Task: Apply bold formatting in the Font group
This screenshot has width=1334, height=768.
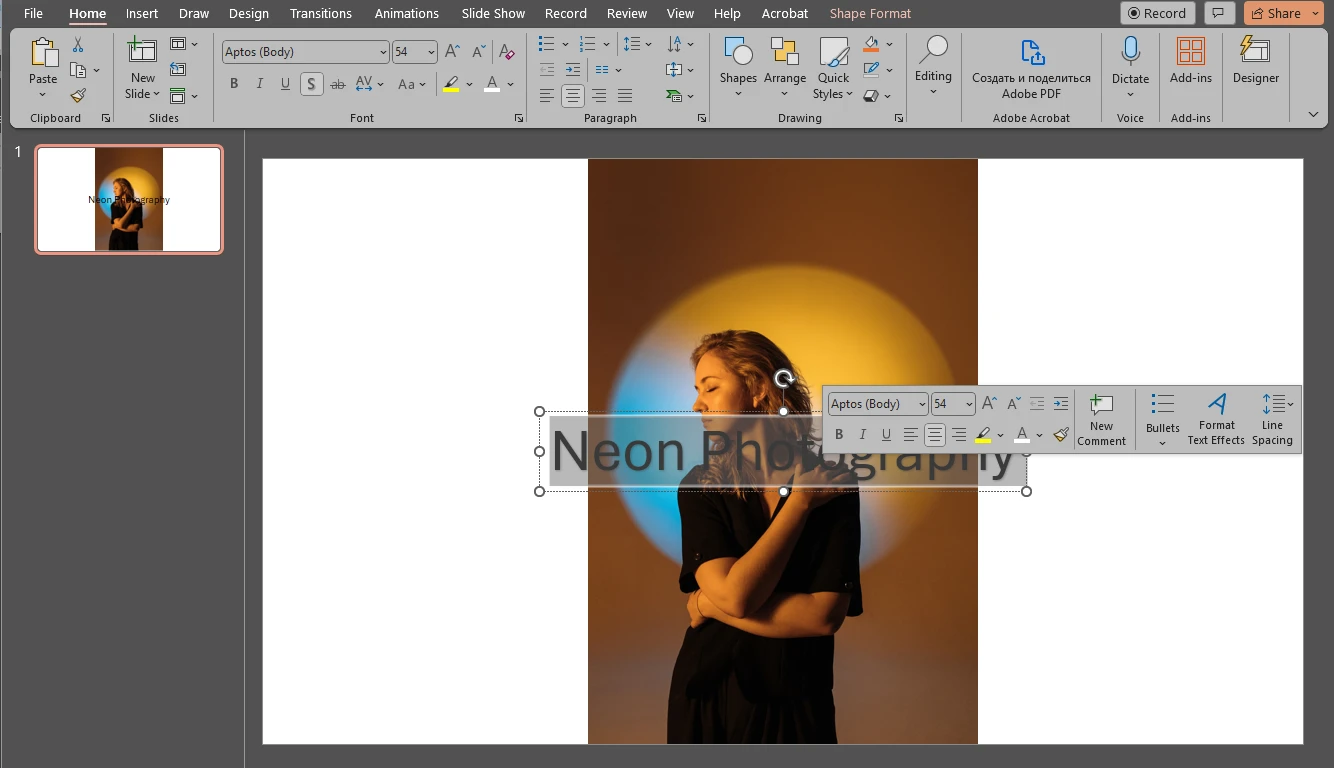Action: coord(234,83)
